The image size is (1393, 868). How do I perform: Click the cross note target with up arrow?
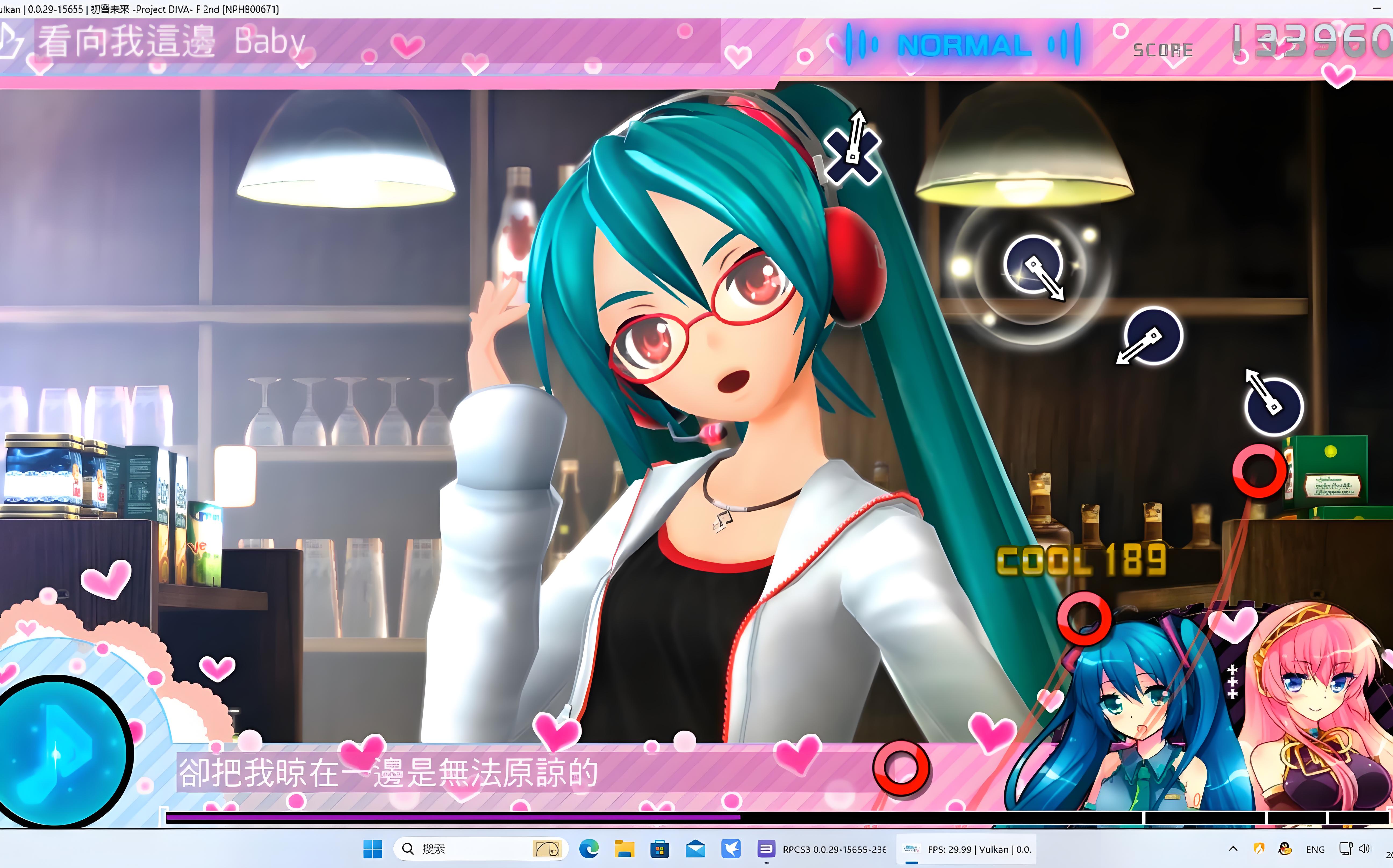[852, 156]
